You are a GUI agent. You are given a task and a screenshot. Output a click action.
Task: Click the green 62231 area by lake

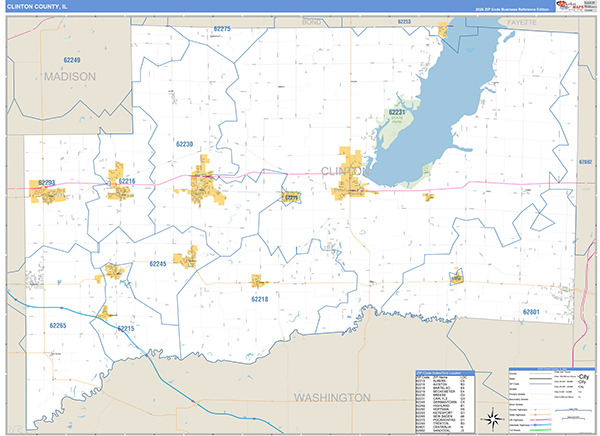397,125
